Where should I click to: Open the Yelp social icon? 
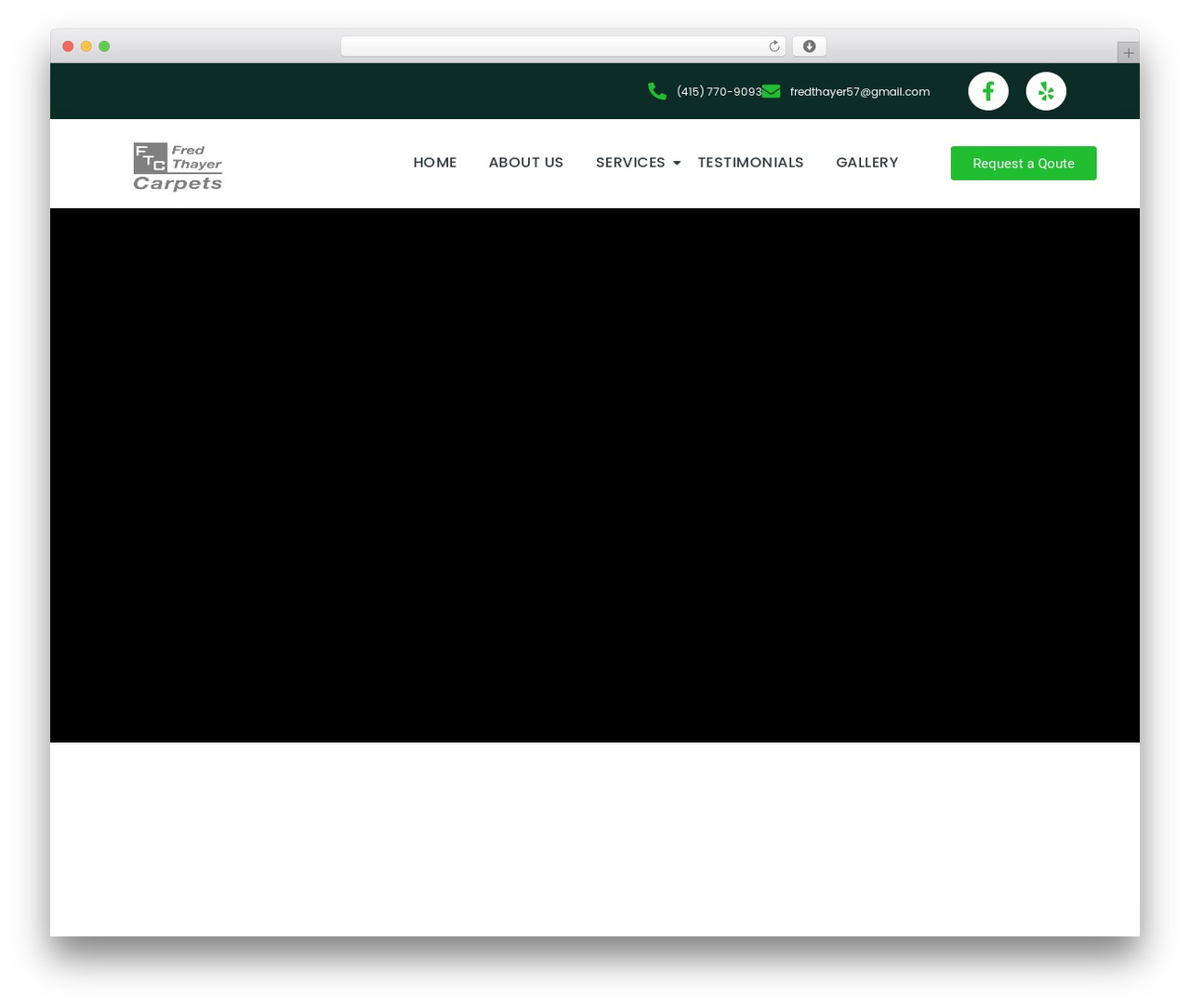point(1046,91)
